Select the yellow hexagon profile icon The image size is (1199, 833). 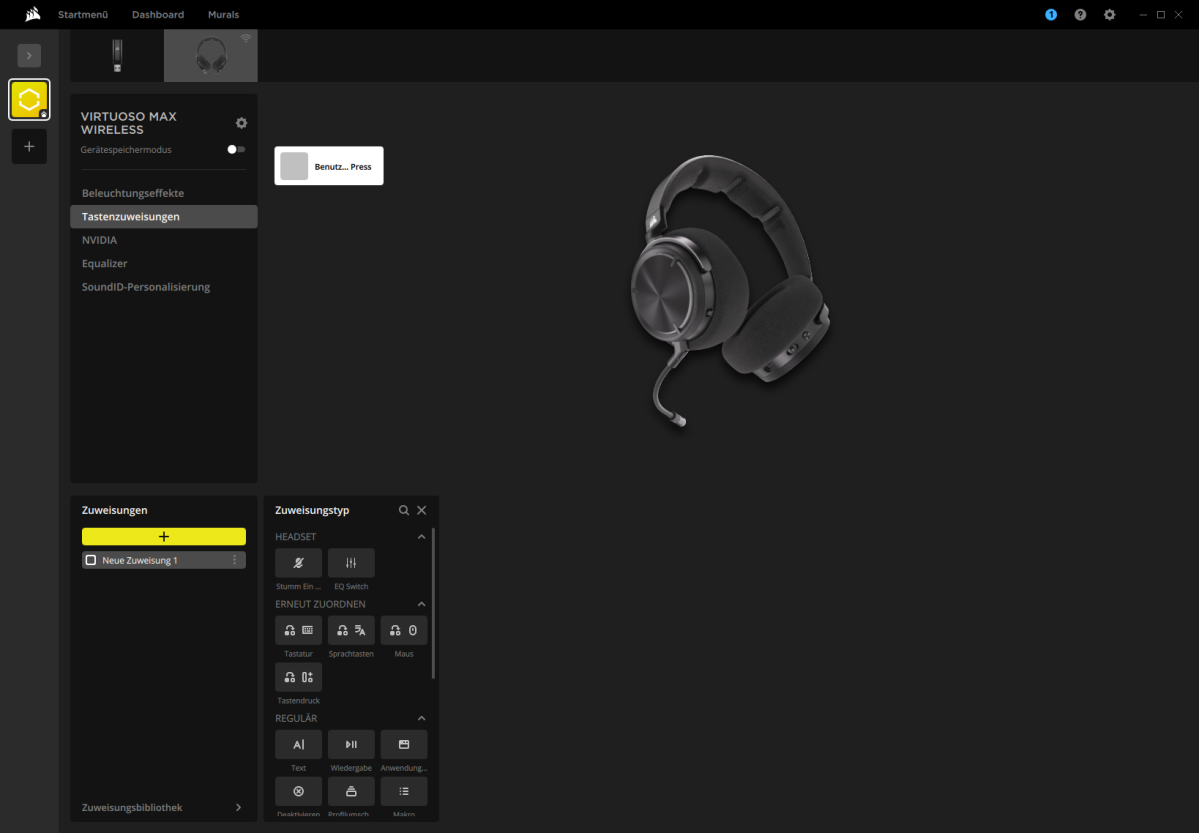pos(29,99)
